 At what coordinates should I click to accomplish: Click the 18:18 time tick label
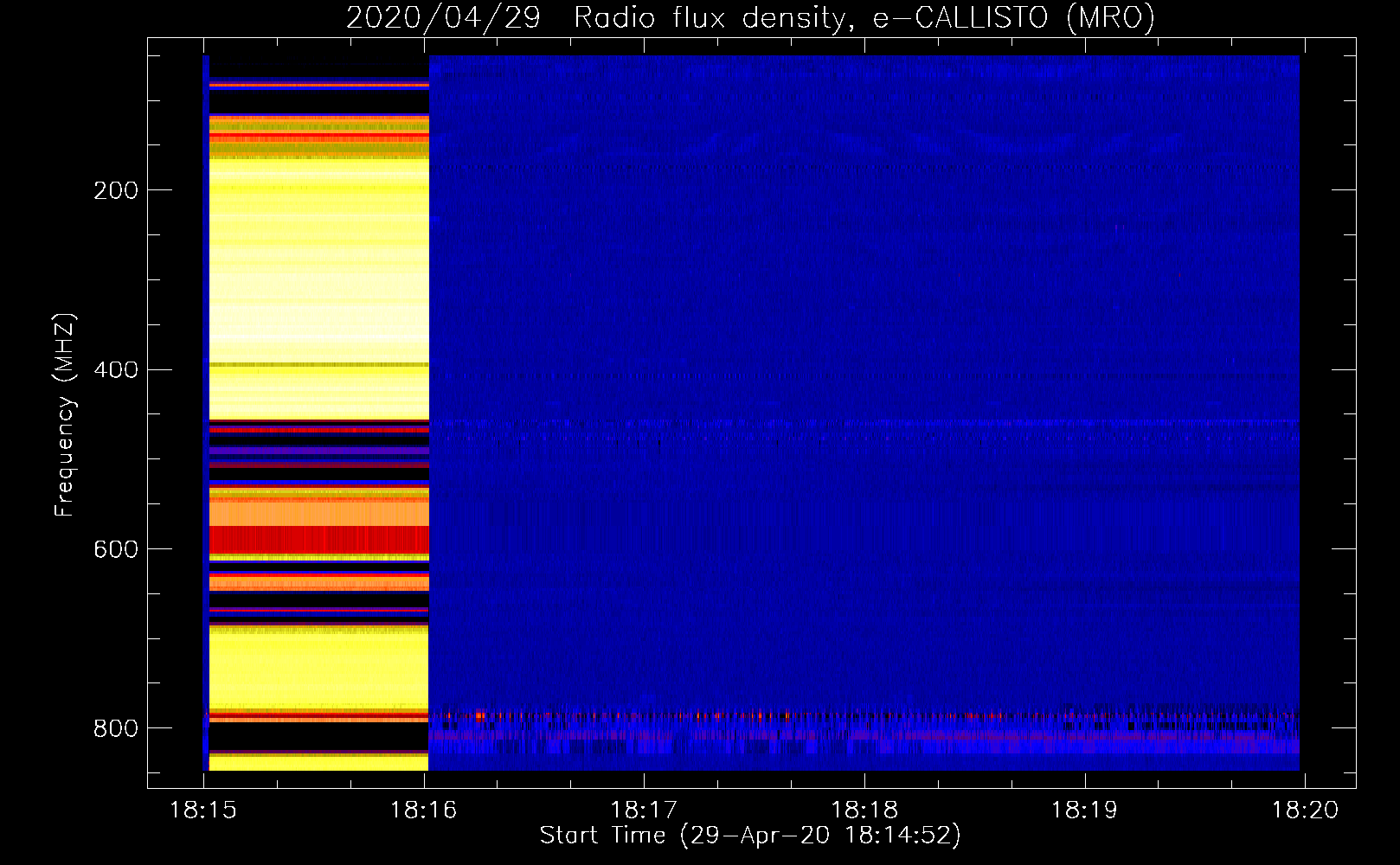coord(864,811)
